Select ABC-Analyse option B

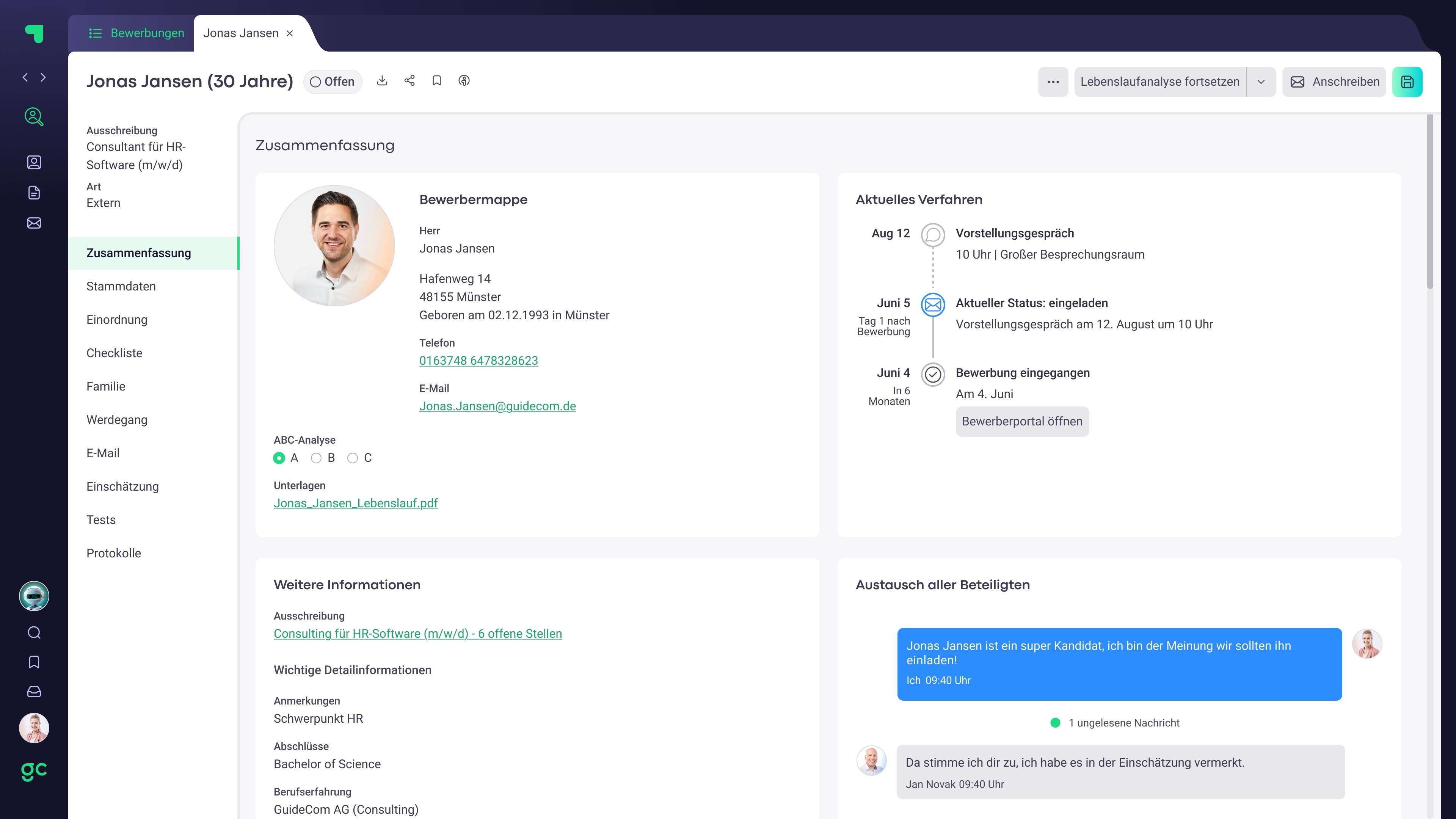click(x=316, y=458)
